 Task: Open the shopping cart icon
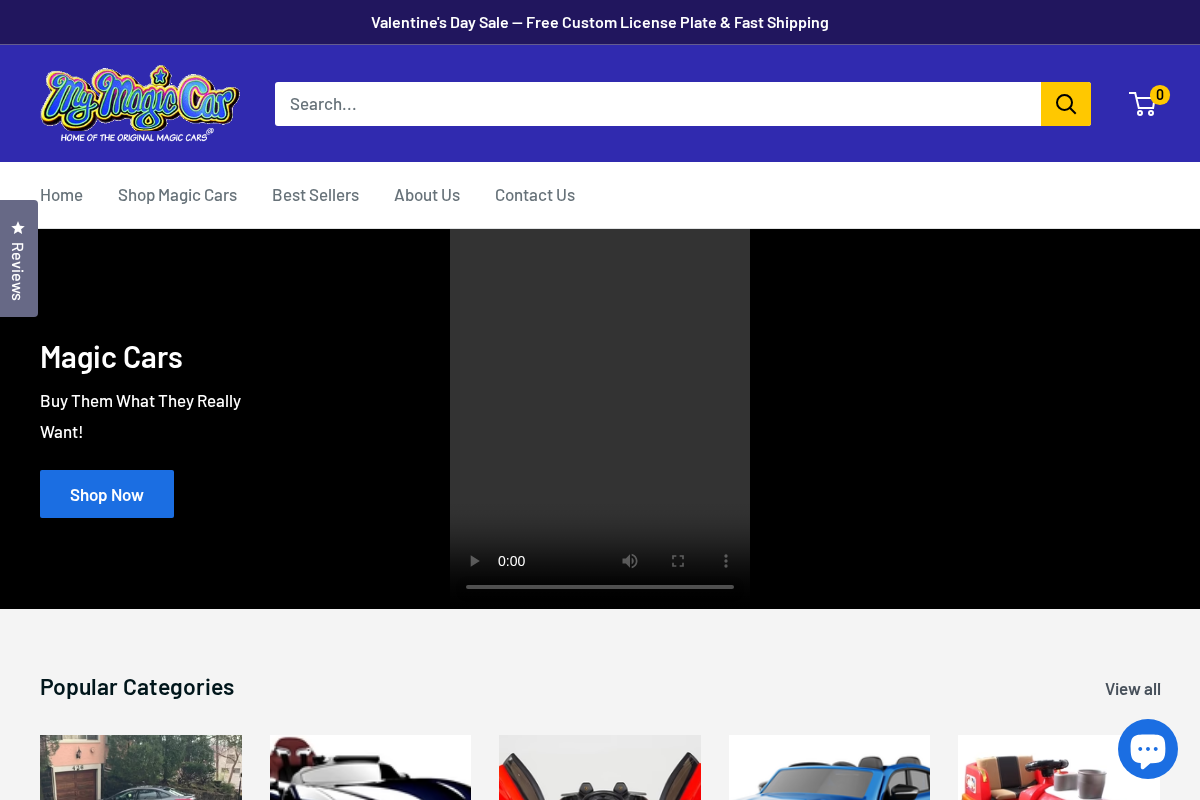click(x=1143, y=104)
